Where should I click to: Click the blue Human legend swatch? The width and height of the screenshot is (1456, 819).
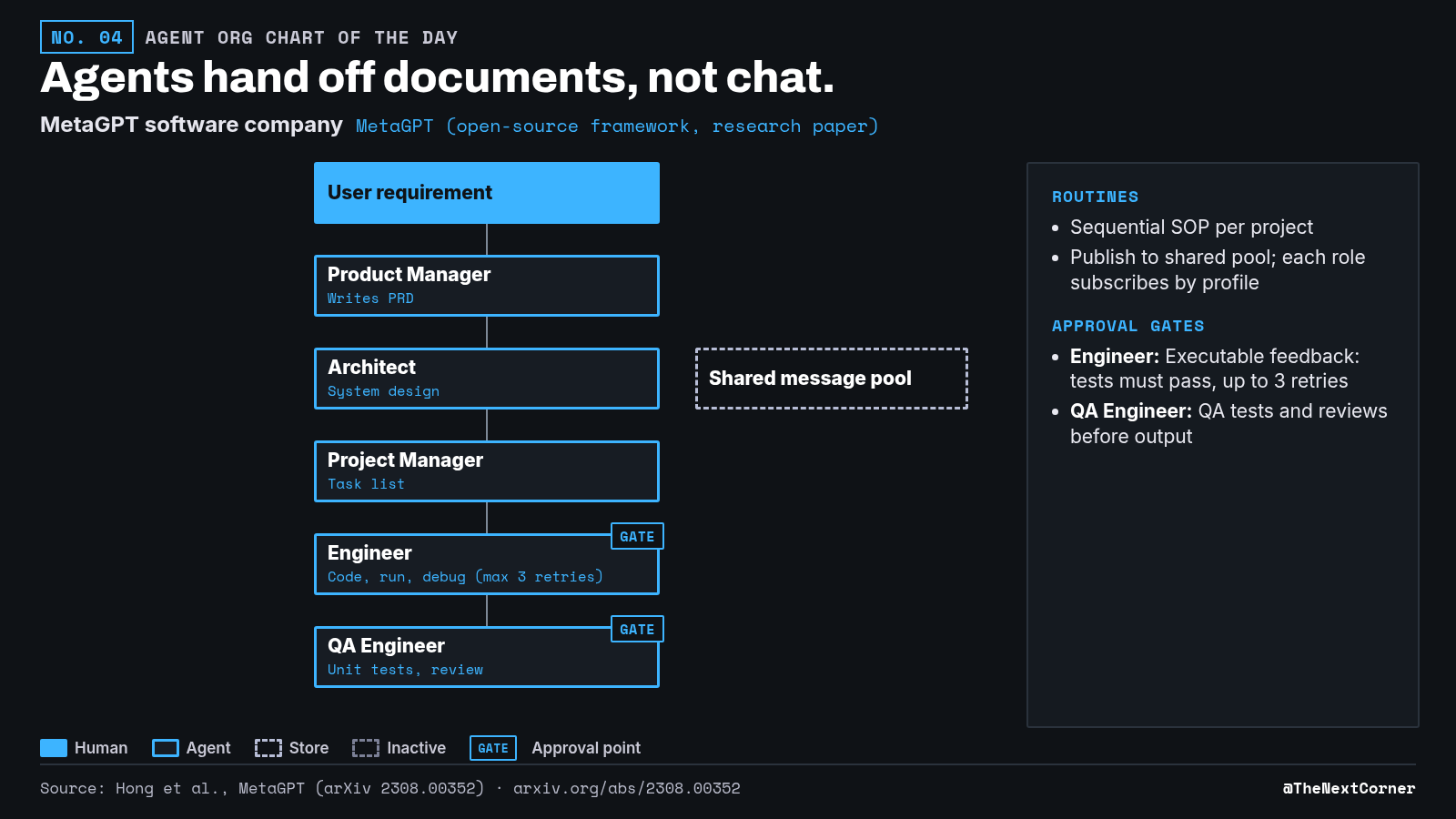pyautogui.click(x=54, y=748)
